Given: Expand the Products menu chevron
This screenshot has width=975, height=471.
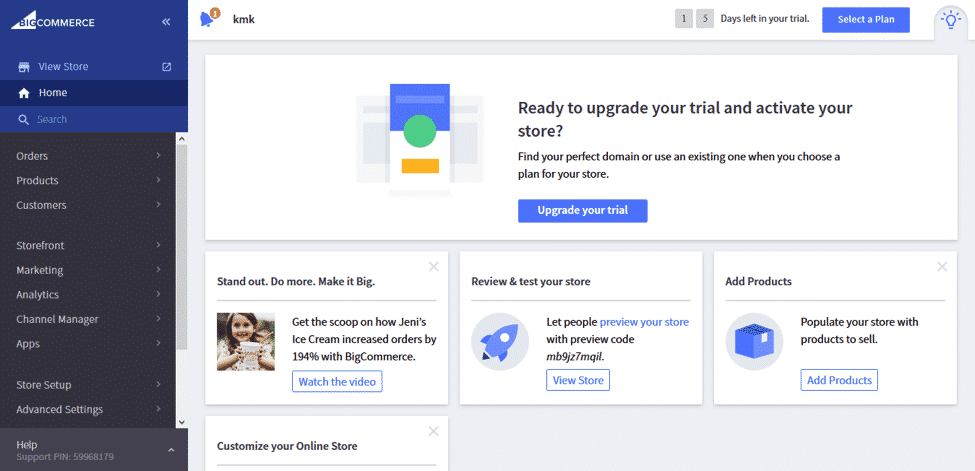Looking at the screenshot, I should [x=159, y=180].
